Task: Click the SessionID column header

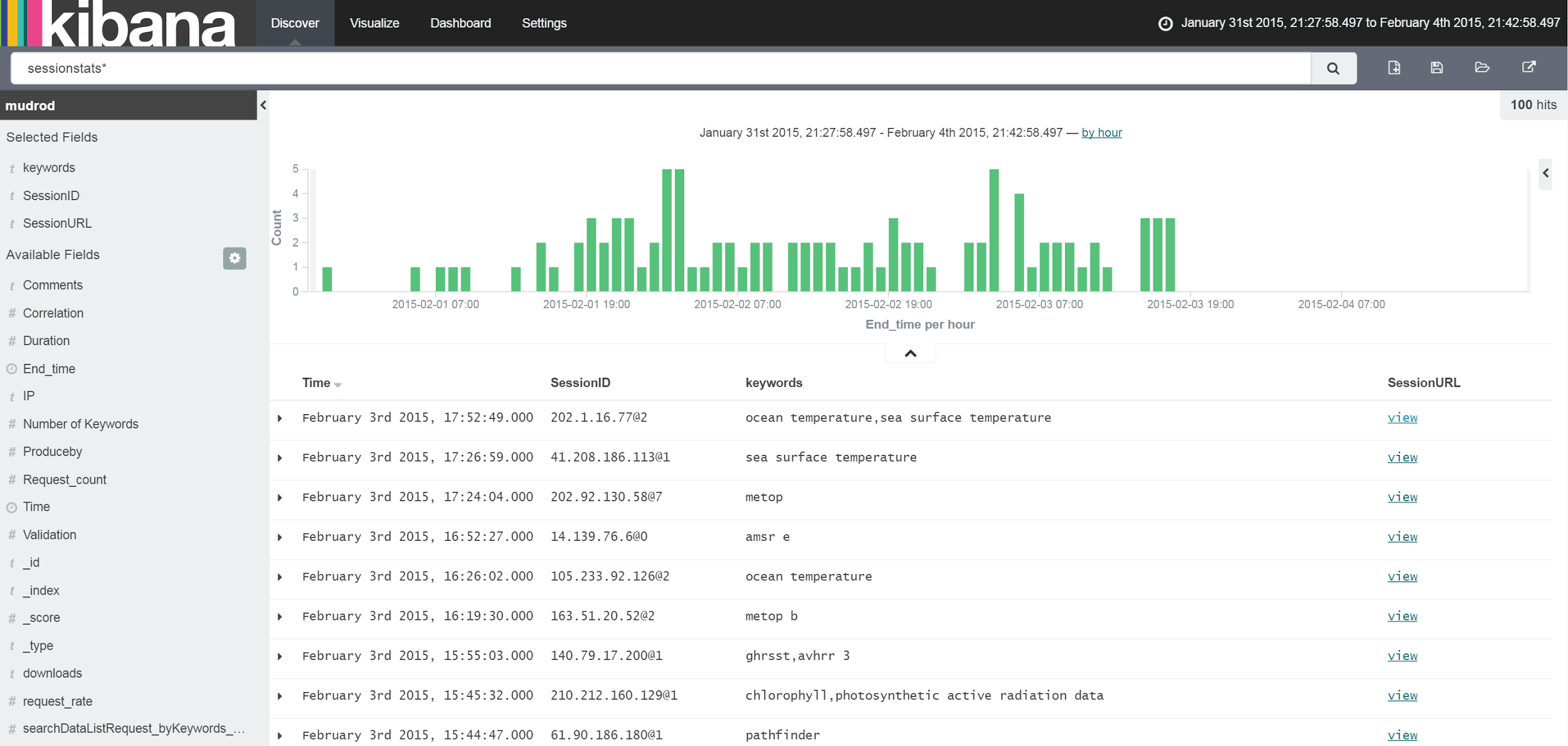Action: [x=580, y=383]
